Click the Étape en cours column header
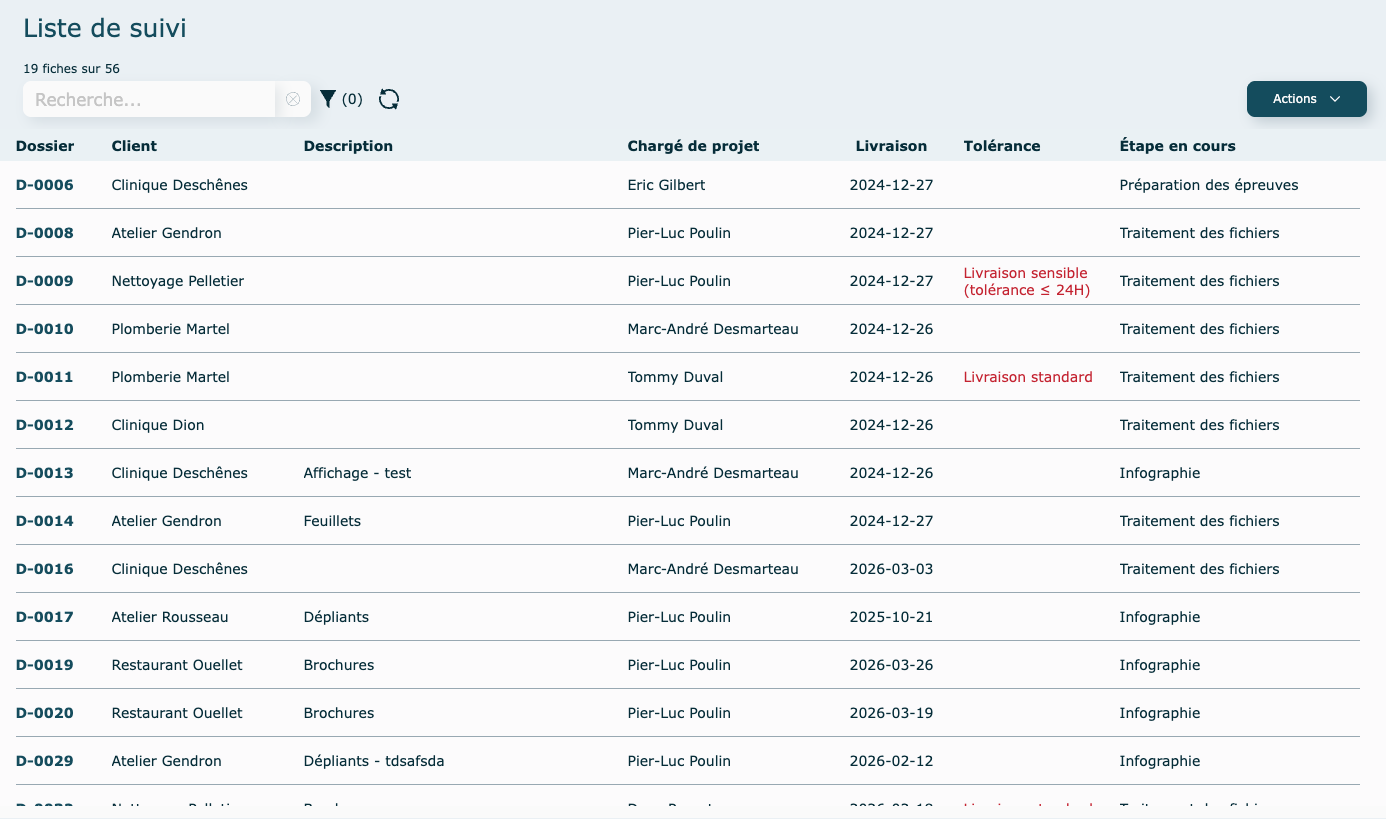Image resolution: width=1386 pixels, height=819 pixels. pos(1177,146)
